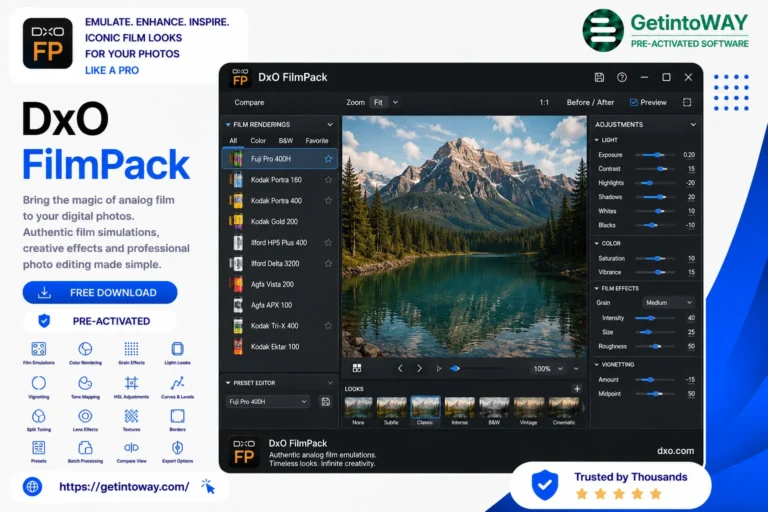Go to next image arrow
768x512 pixels.
click(x=419, y=368)
